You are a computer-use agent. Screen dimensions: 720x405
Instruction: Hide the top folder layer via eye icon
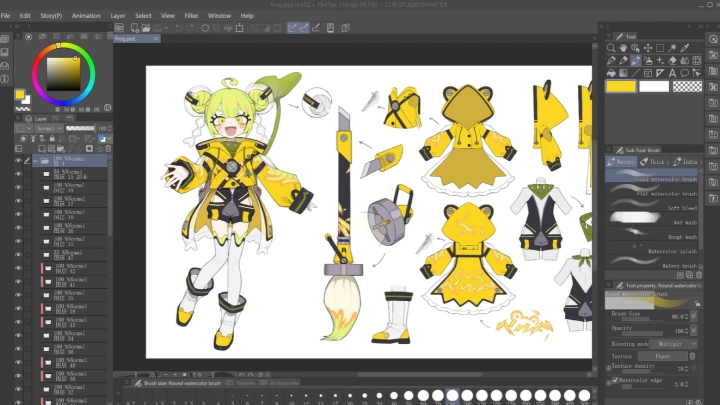[x=18, y=161]
